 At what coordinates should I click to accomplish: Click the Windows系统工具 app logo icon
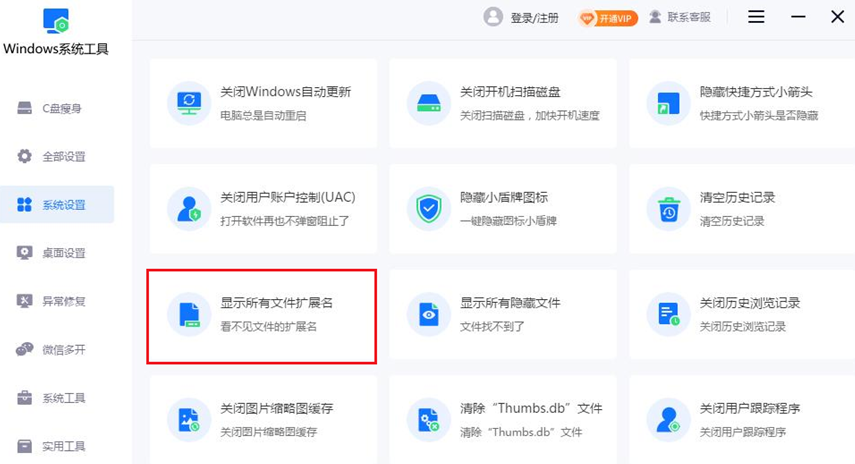point(56,21)
